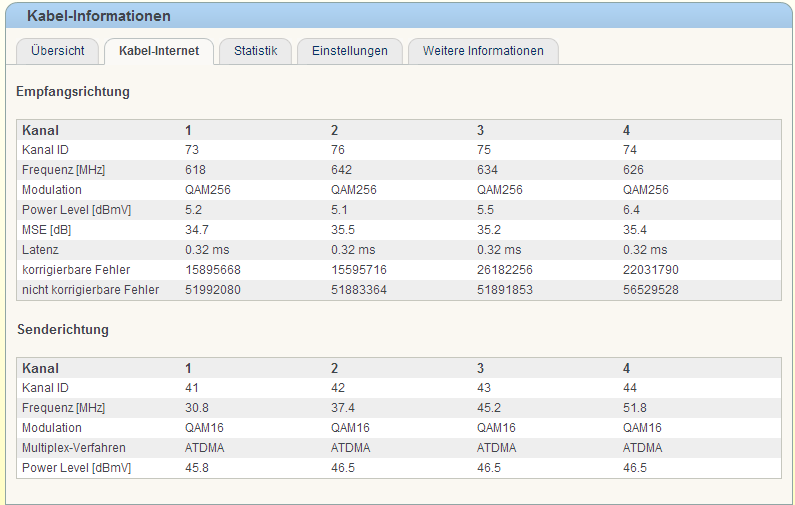Click downstream frequency value 634
Image resolution: width=795 pixels, height=505 pixels.
tap(487, 170)
